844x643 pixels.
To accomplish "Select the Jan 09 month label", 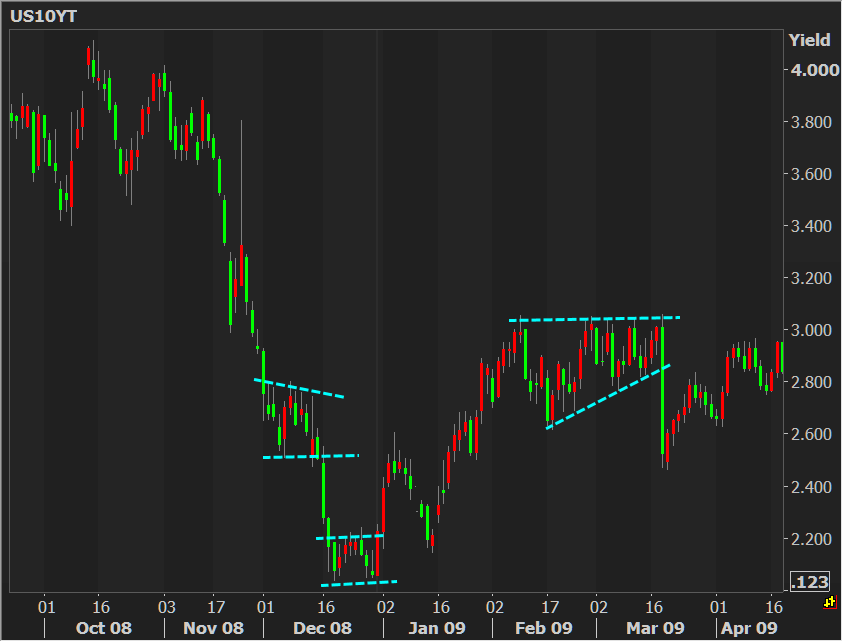I will click(437, 629).
